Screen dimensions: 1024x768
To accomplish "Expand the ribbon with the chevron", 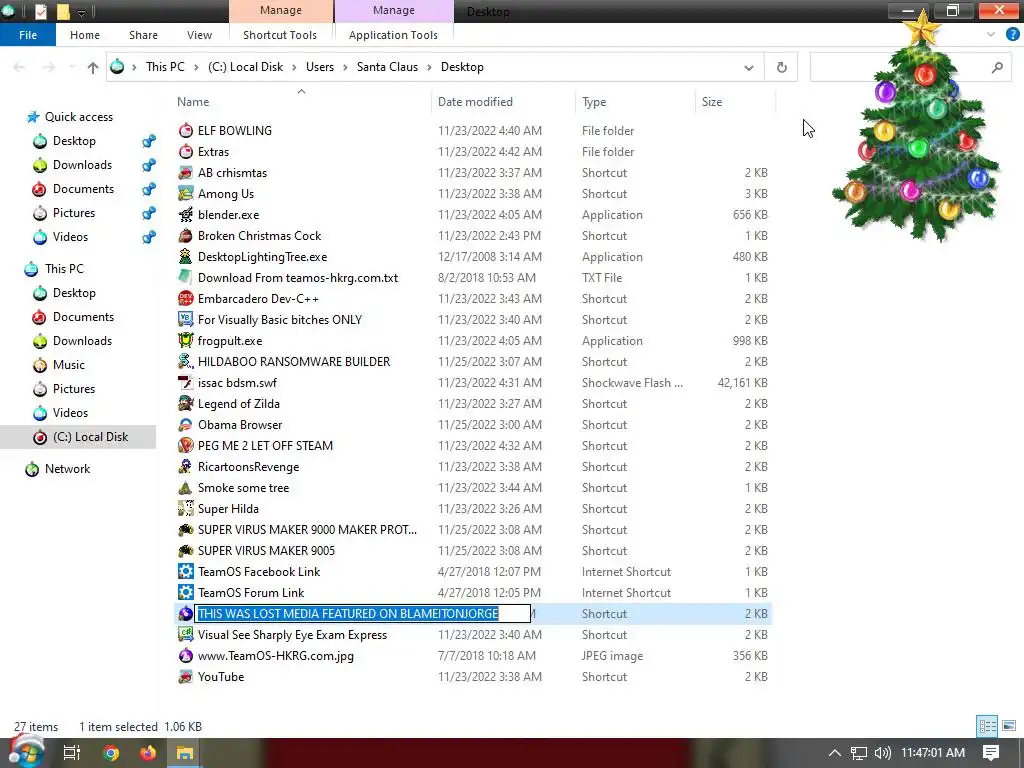I will click(991, 35).
